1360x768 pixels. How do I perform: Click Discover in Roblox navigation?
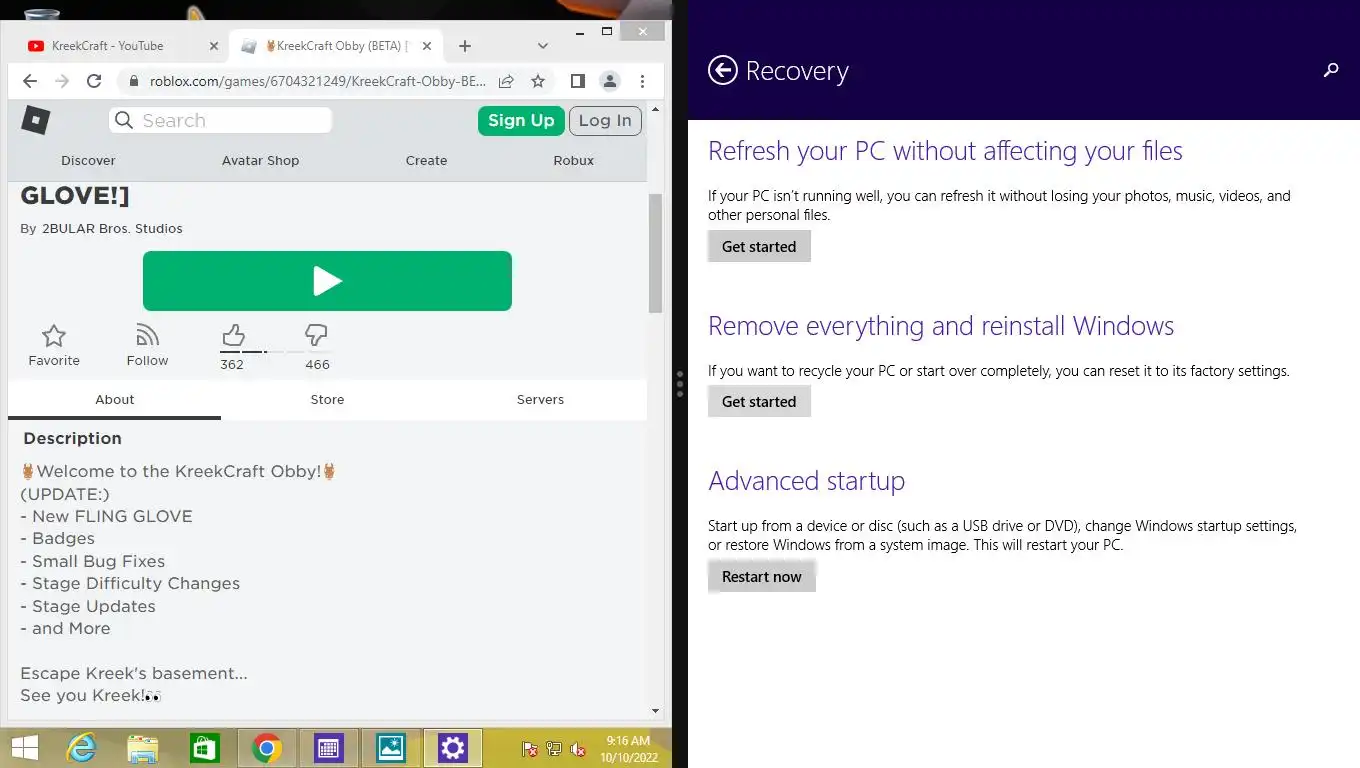pyautogui.click(x=88, y=160)
